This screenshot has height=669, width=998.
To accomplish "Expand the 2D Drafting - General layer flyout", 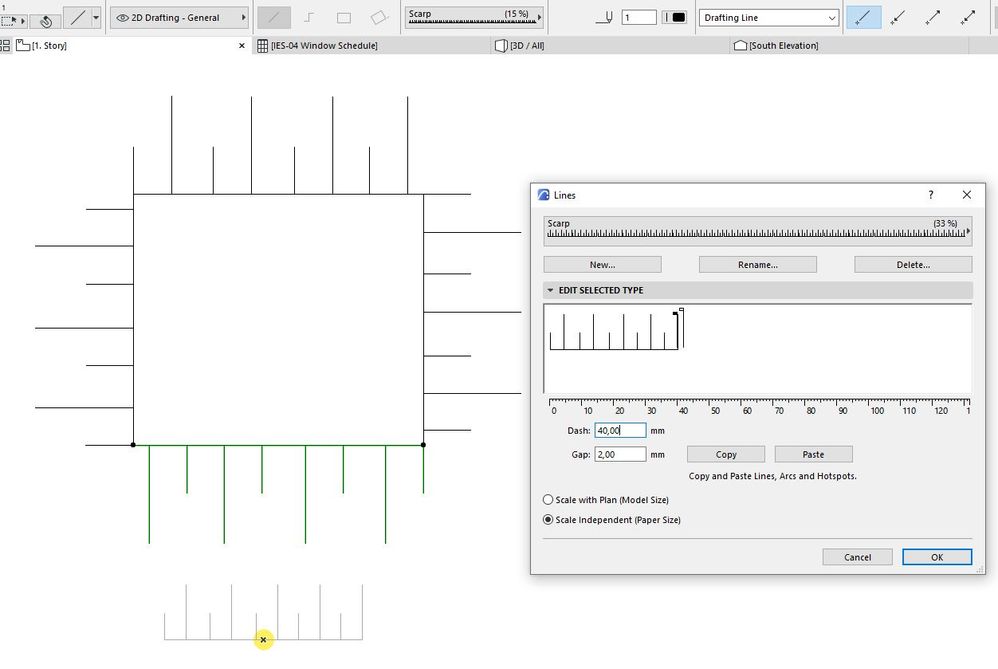I will [x=243, y=18].
